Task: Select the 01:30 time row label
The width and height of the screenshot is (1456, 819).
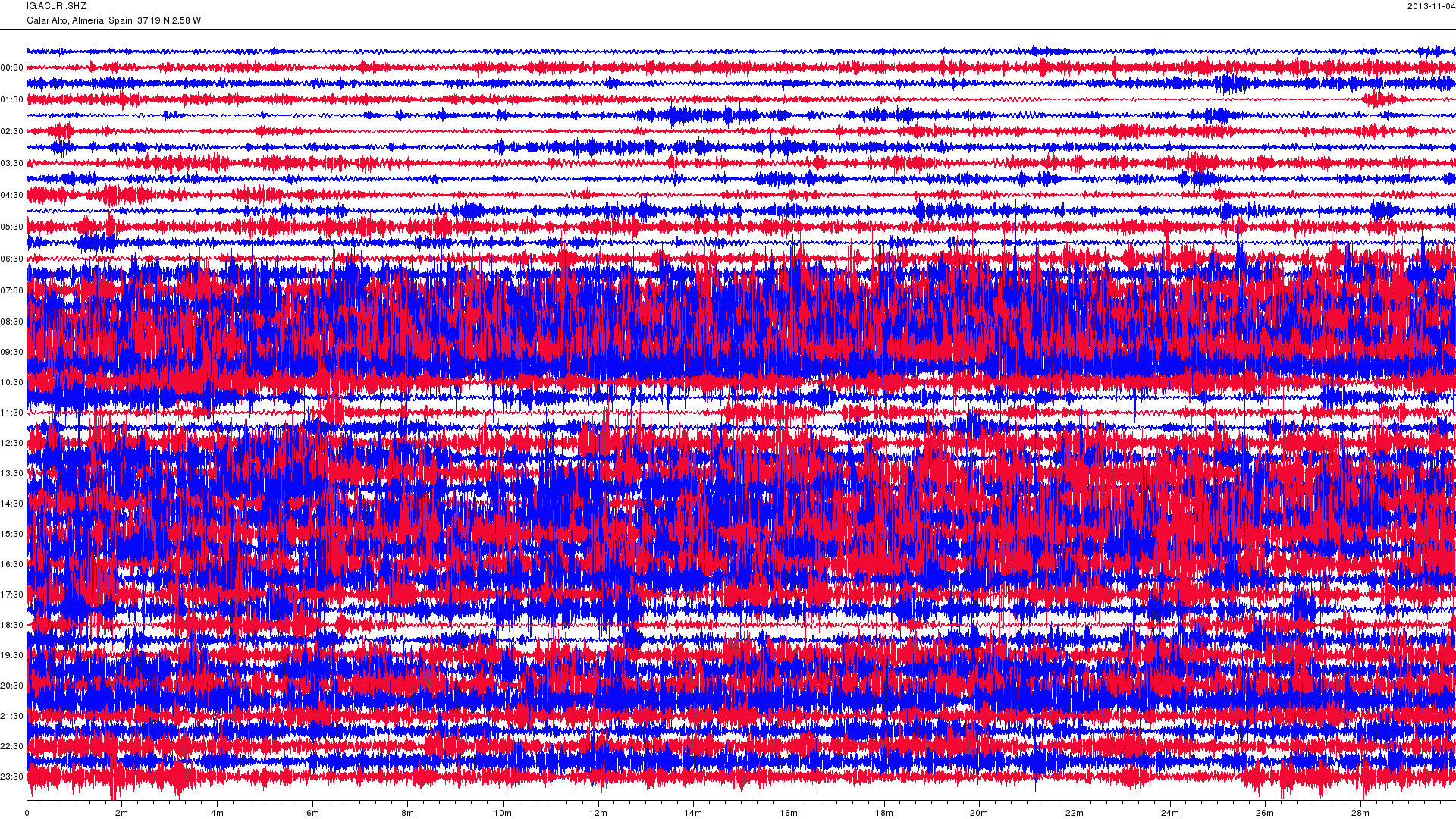Action: click(x=12, y=100)
